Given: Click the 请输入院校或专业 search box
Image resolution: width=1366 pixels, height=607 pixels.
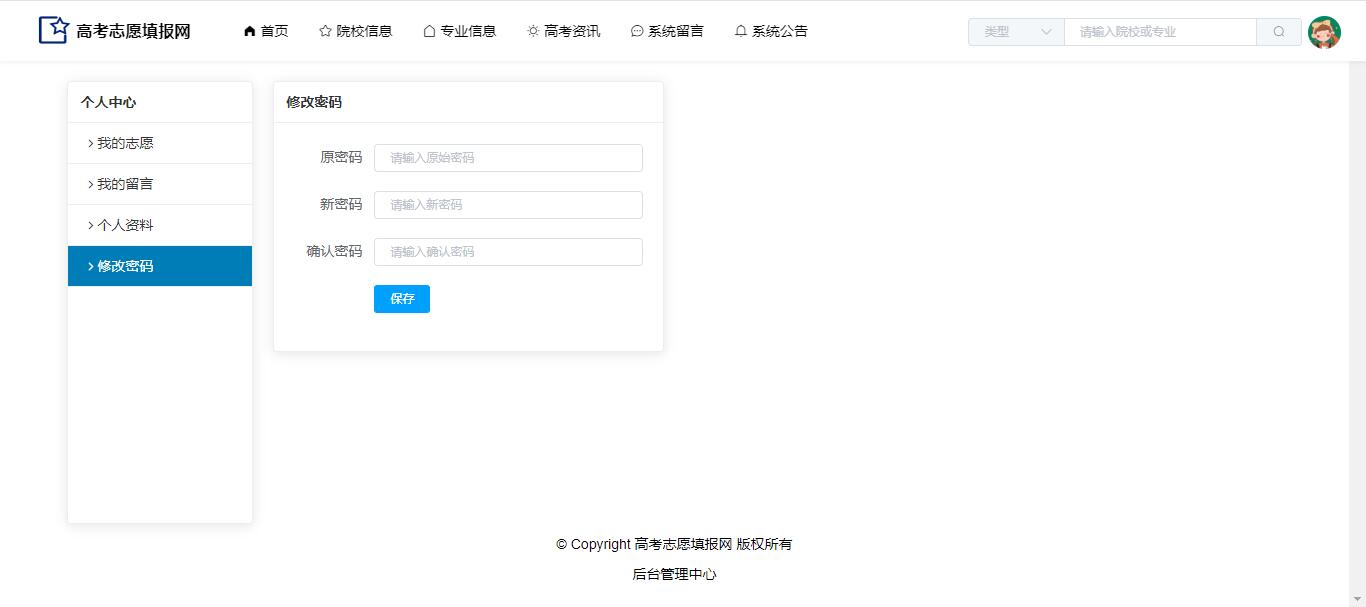Looking at the screenshot, I should (x=1160, y=32).
